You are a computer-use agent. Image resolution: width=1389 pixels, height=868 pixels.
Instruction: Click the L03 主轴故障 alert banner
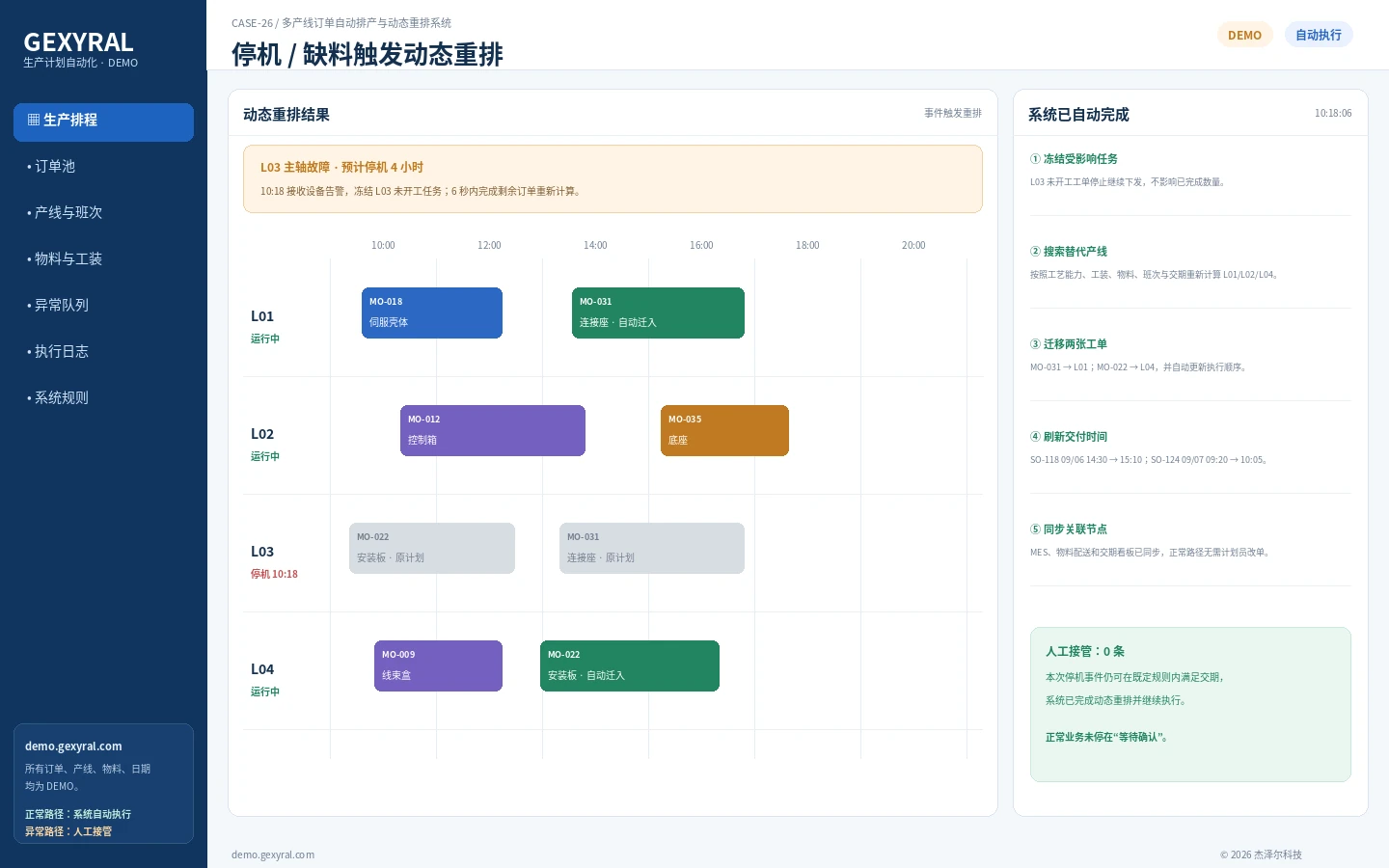click(613, 178)
